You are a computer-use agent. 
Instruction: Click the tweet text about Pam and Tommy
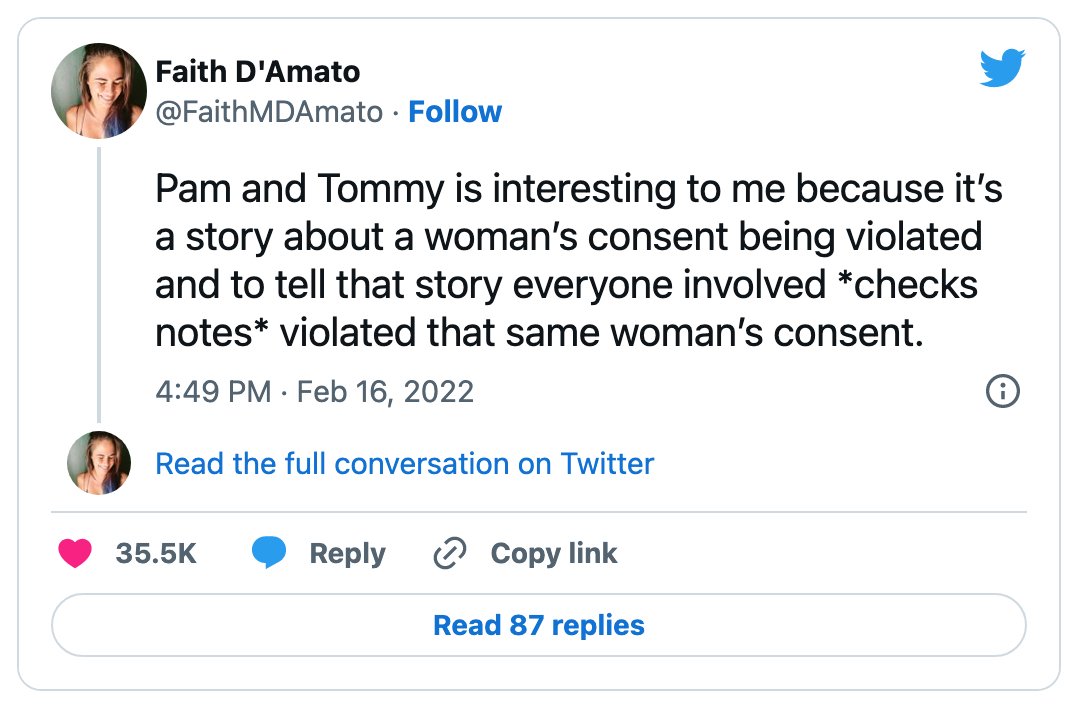(x=579, y=260)
